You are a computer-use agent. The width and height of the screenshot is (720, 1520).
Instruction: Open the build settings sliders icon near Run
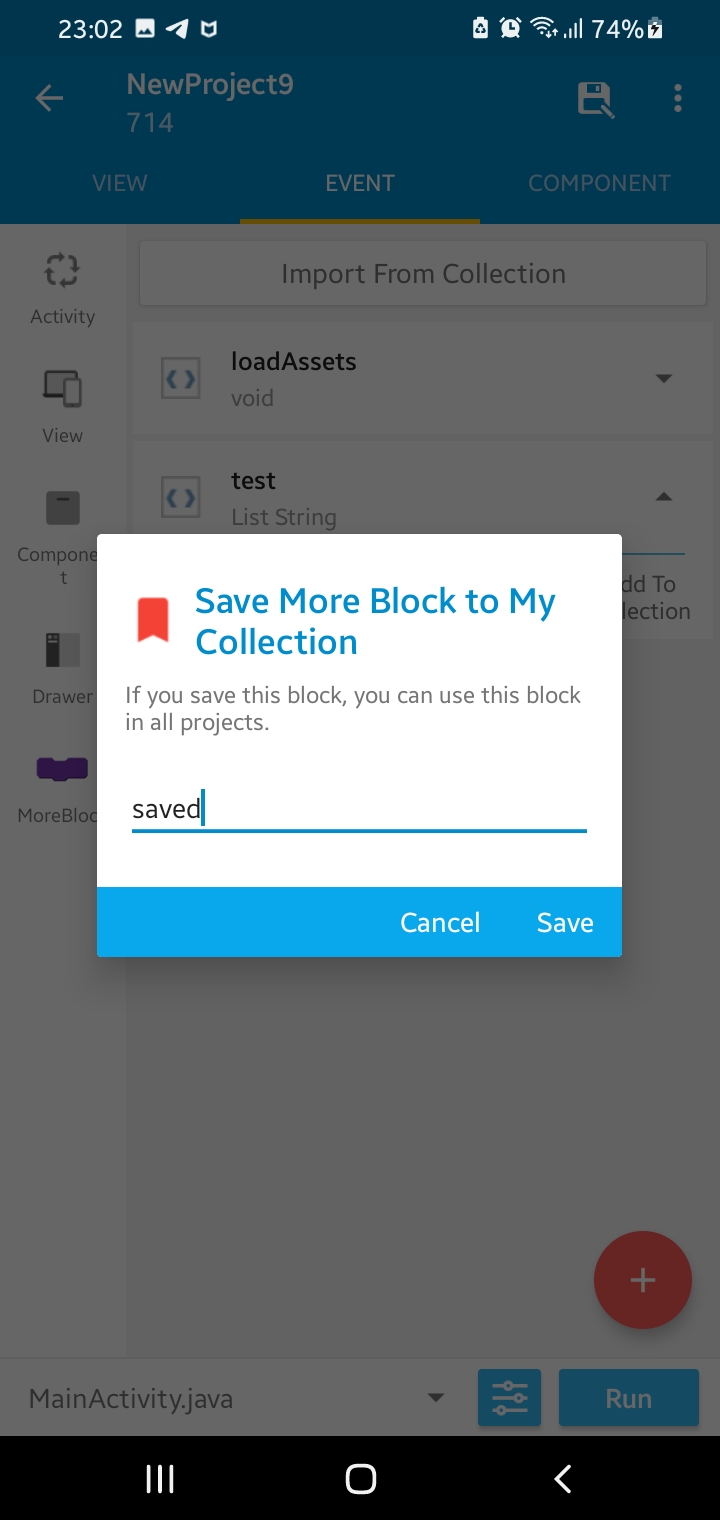point(509,1397)
